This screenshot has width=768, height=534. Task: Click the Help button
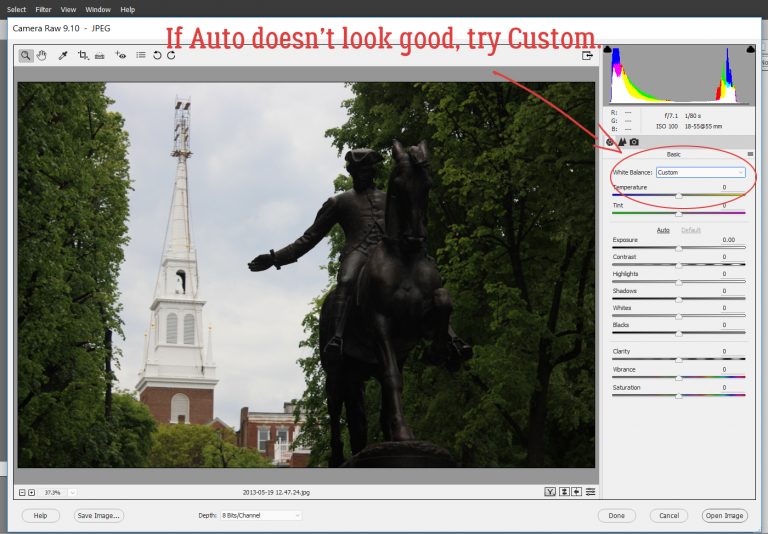coord(41,515)
